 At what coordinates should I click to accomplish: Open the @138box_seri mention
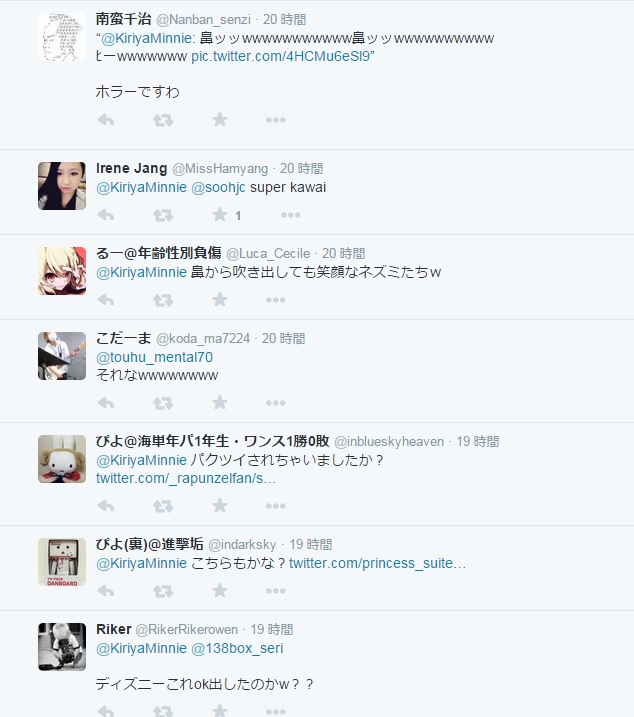237,648
